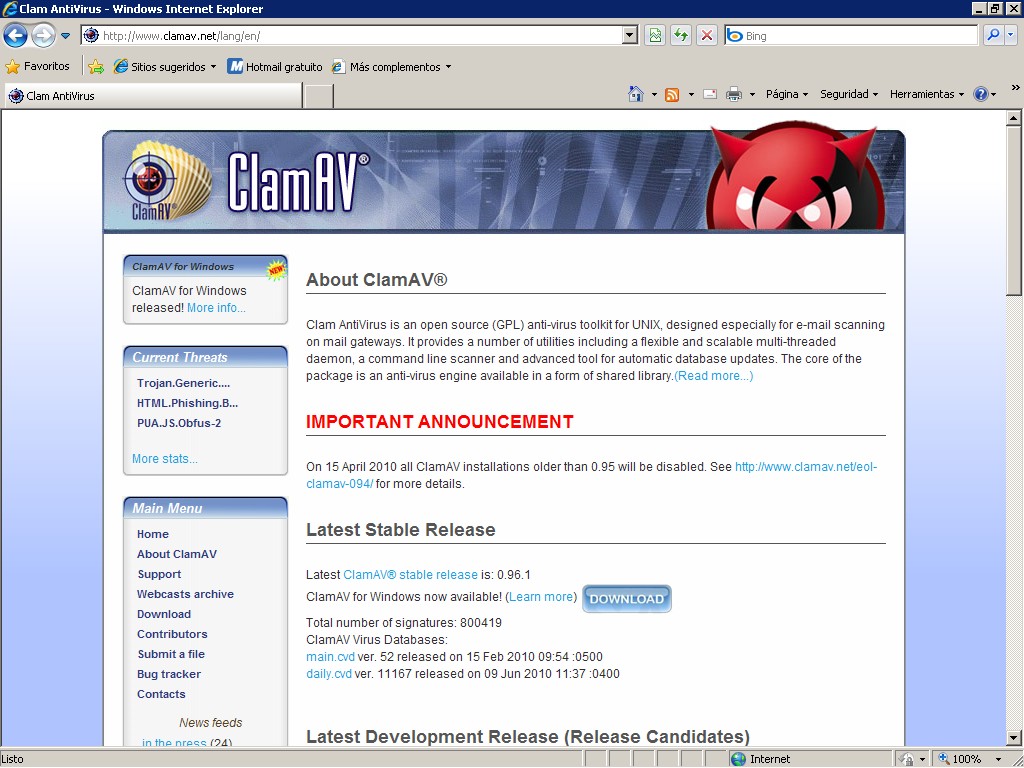The height and width of the screenshot is (768, 1024).
Task: Click the ClamAV shell logo in banner
Action: pyautogui.click(x=168, y=181)
